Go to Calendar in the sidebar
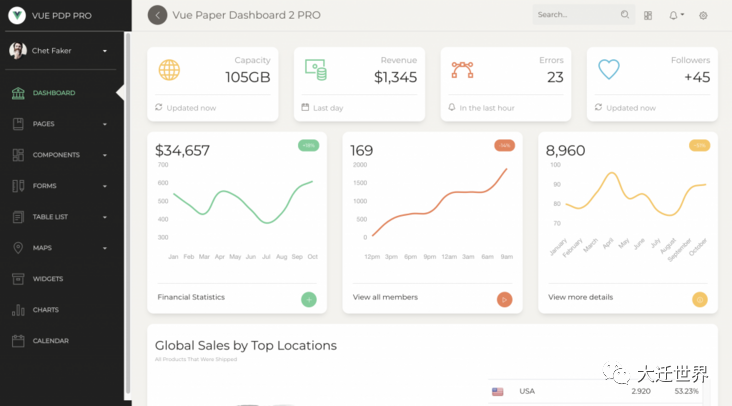Screen dimensions: 732x406 coord(50,341)
